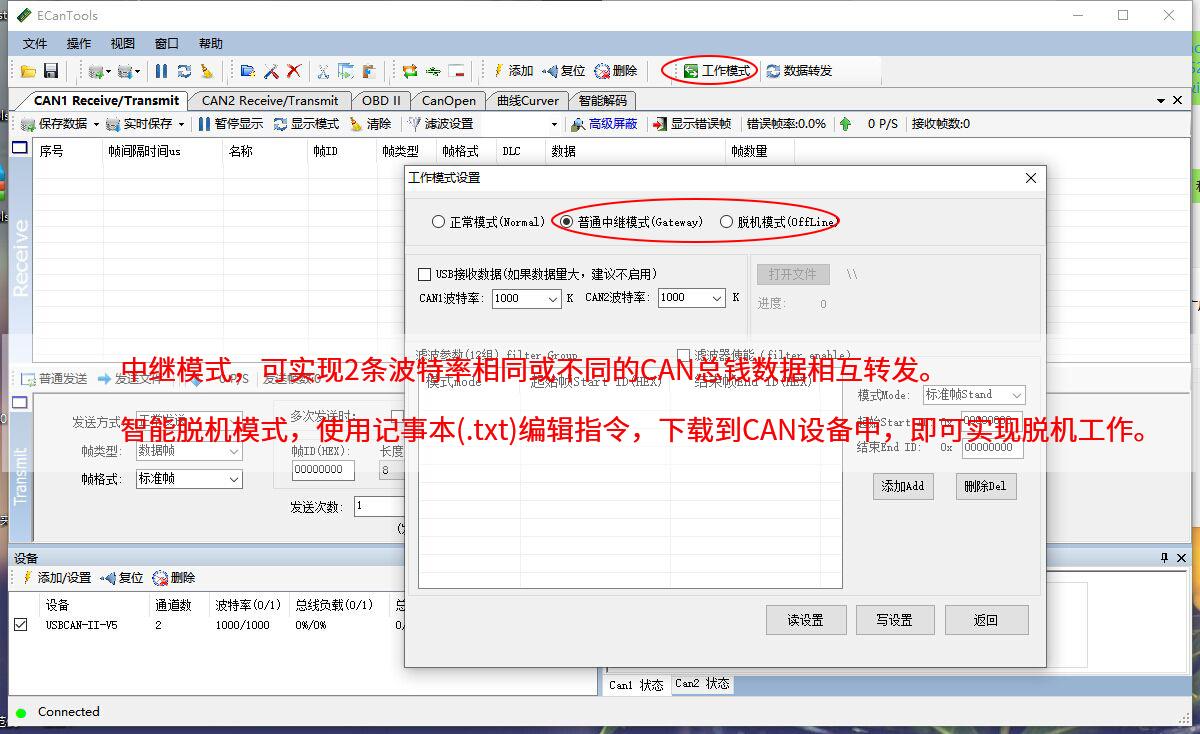
Task: Click the 写设置 button
Action: tap(894, 620)
